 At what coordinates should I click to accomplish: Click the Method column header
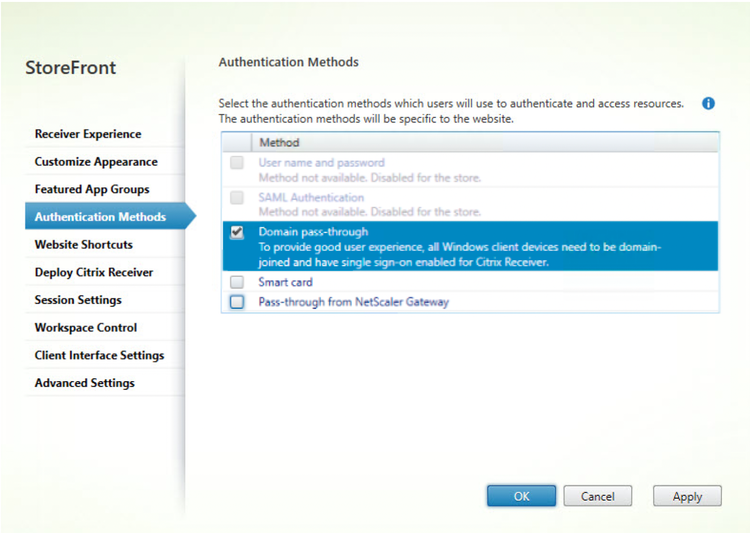tap(485, 143)
